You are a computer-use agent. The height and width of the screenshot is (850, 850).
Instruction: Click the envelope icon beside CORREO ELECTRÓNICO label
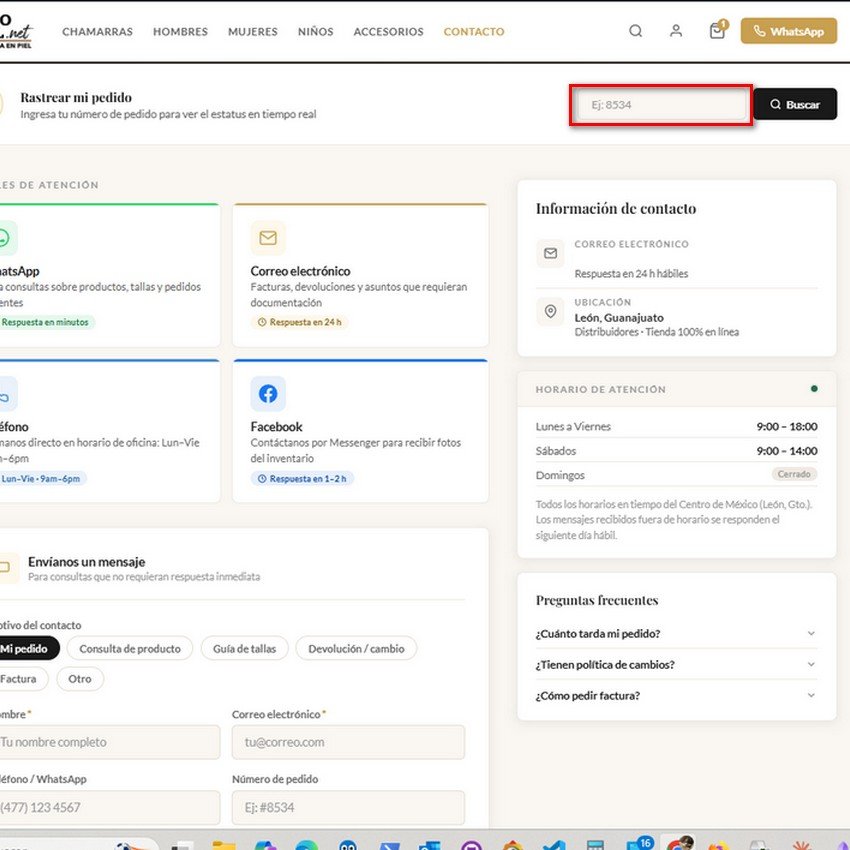tap(550, 253)
